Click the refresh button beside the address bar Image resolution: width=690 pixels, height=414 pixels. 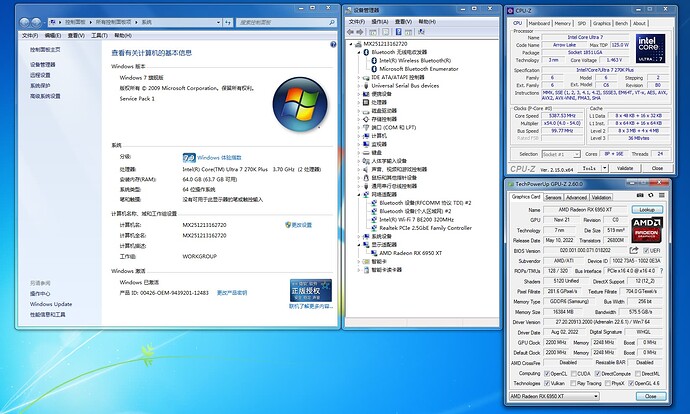tap(228, 22)
